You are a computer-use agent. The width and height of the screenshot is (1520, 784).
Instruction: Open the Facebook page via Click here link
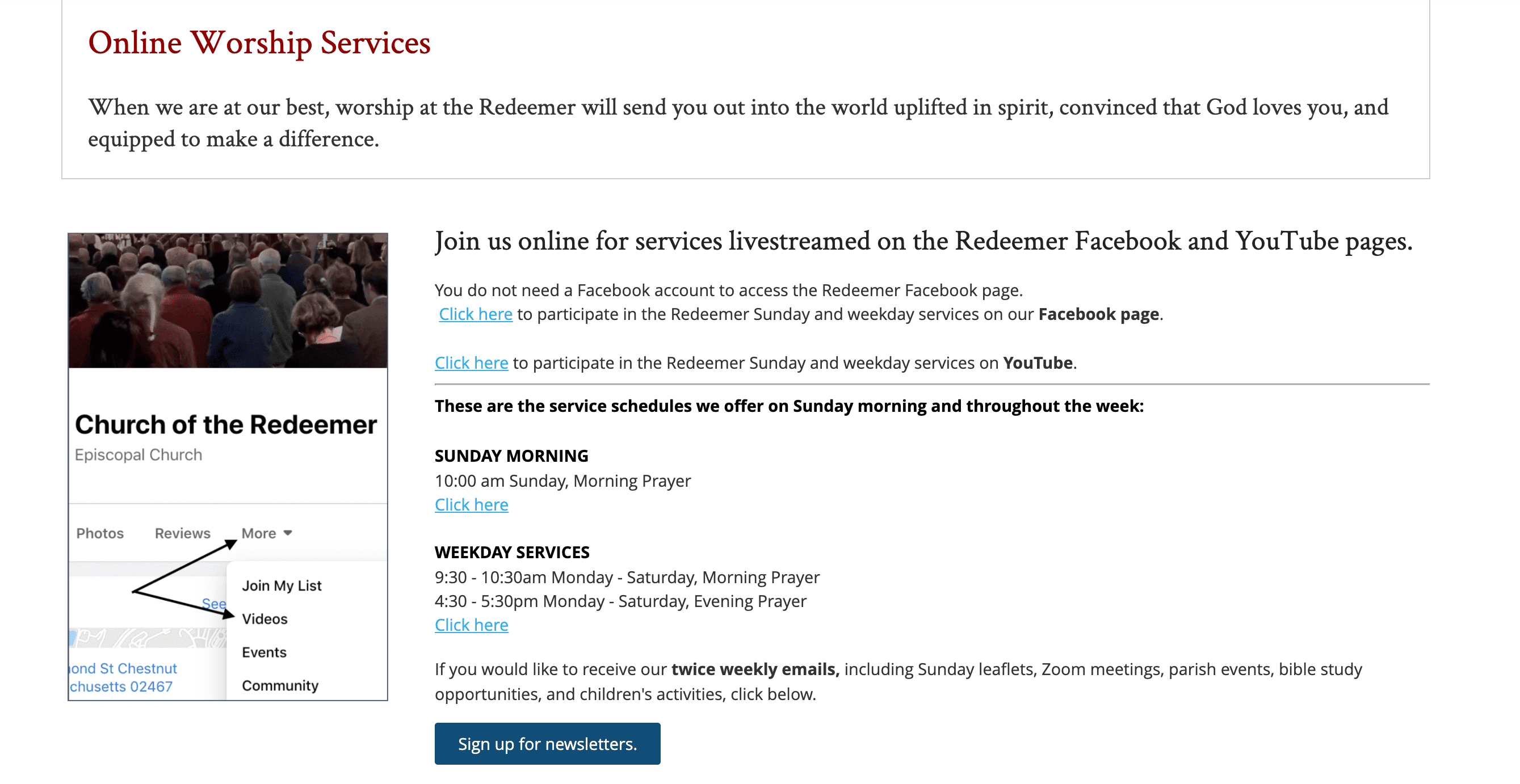[x=476, y=314]
